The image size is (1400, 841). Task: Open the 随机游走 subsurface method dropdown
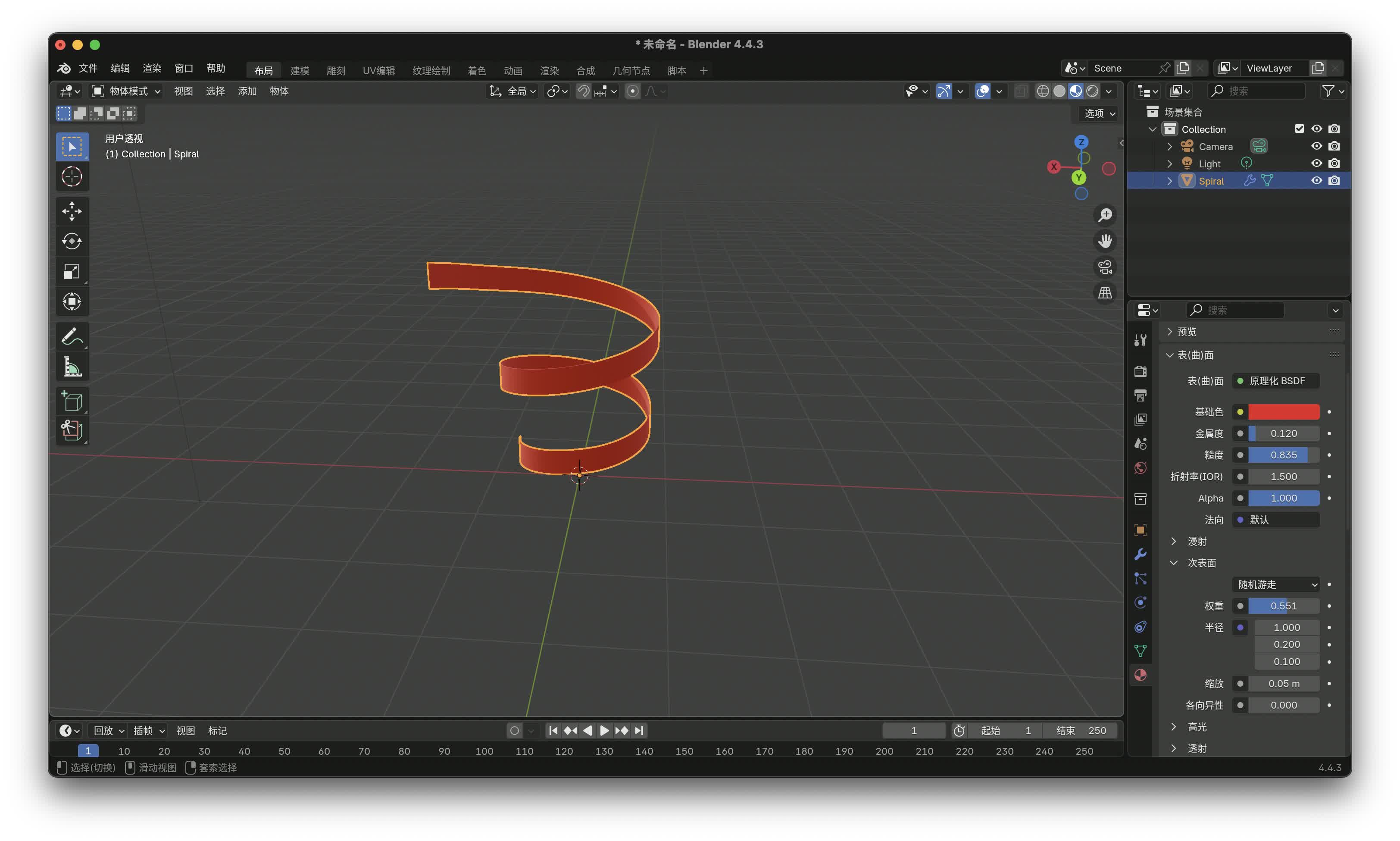coord(1277,584)
